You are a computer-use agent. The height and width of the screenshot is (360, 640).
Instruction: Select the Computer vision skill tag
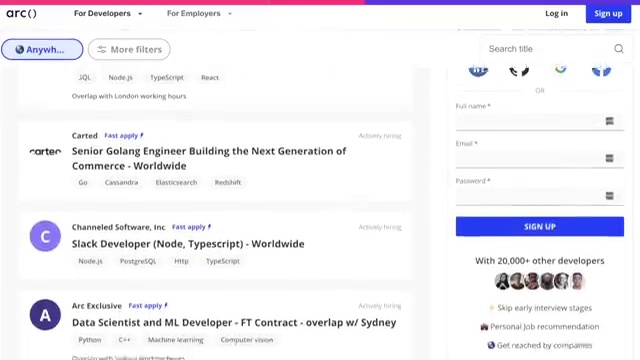coord(247,340)
